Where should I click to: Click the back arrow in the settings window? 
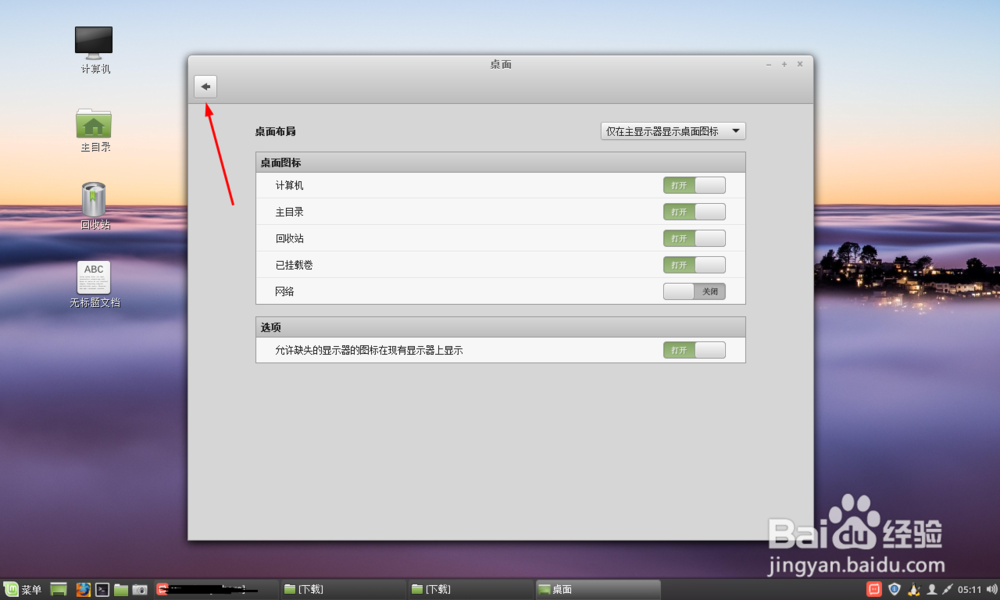click(205, 86)
